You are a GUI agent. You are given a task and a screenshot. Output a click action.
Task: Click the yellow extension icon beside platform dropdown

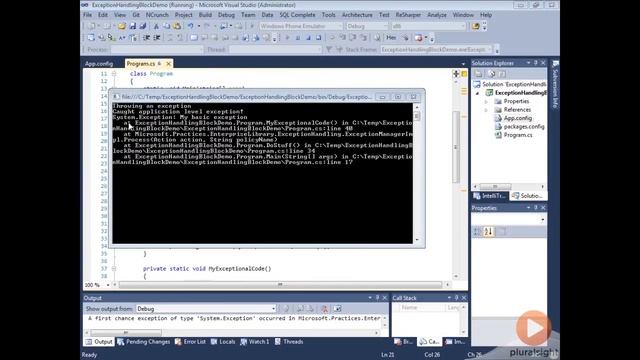click(476, 26)
